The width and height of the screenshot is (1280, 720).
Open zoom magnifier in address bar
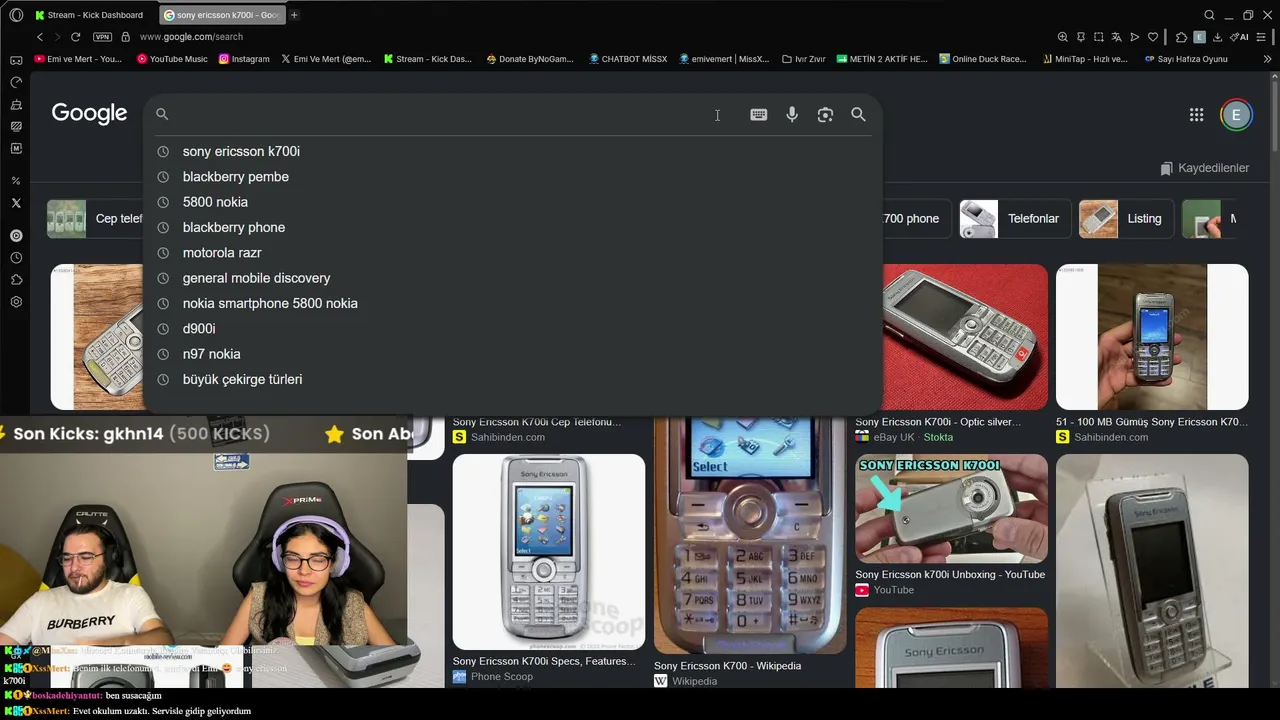click(1062, 37)
